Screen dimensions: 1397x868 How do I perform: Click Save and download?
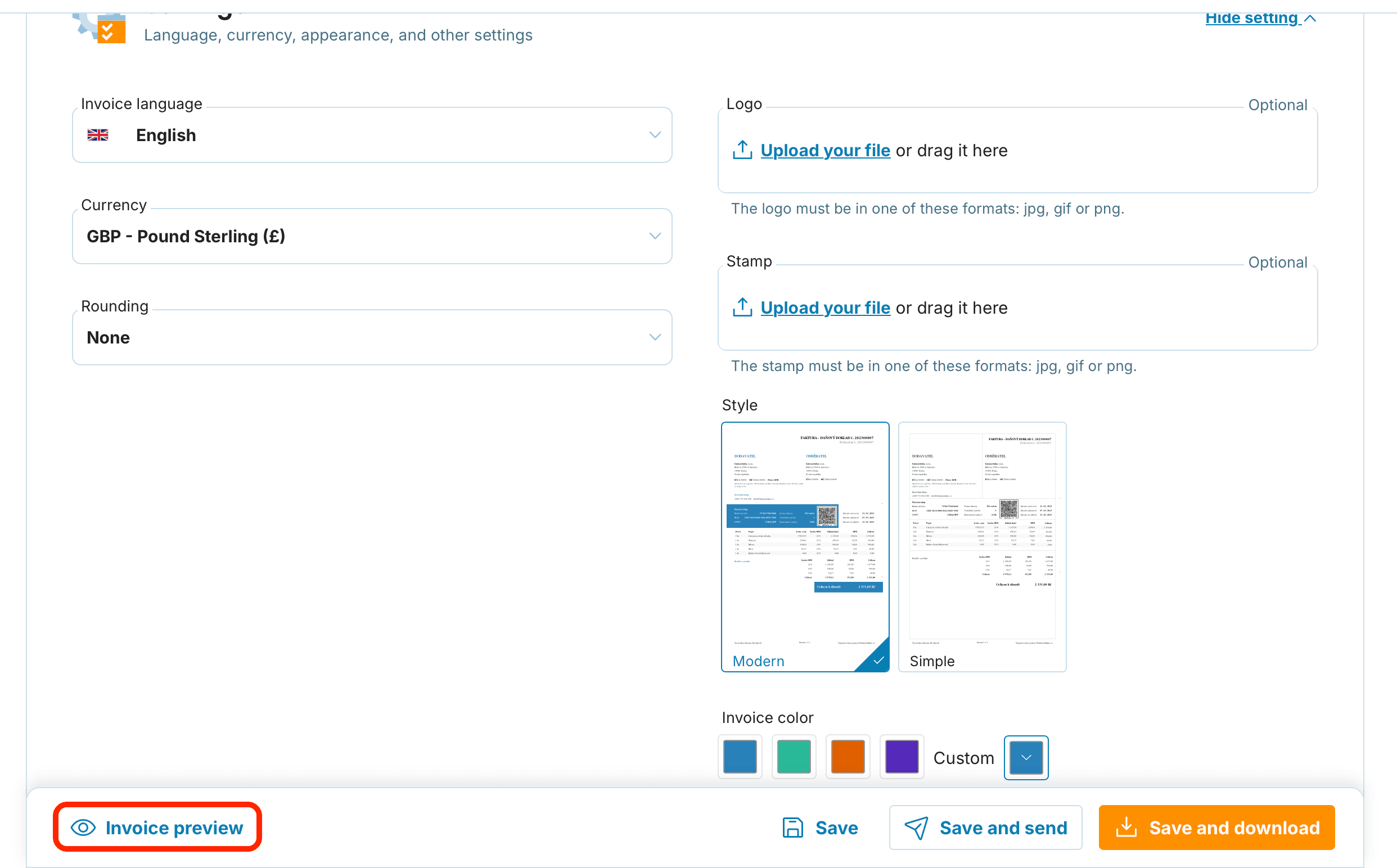[1216, 828]
